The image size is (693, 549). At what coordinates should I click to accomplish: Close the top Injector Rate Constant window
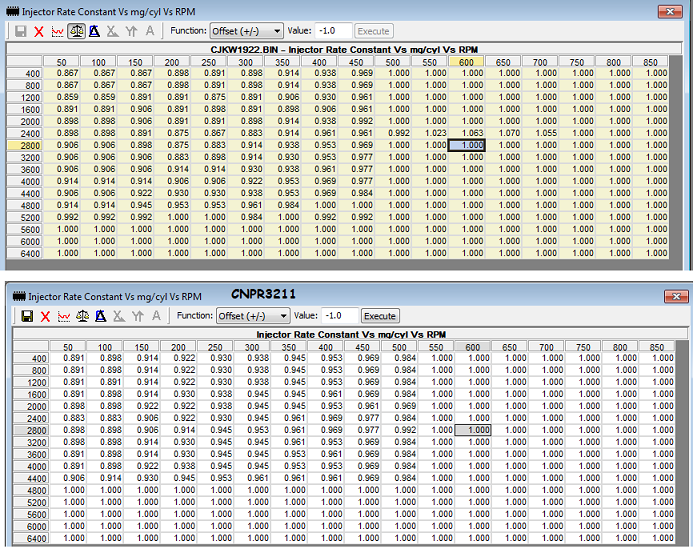coord(670,11)
